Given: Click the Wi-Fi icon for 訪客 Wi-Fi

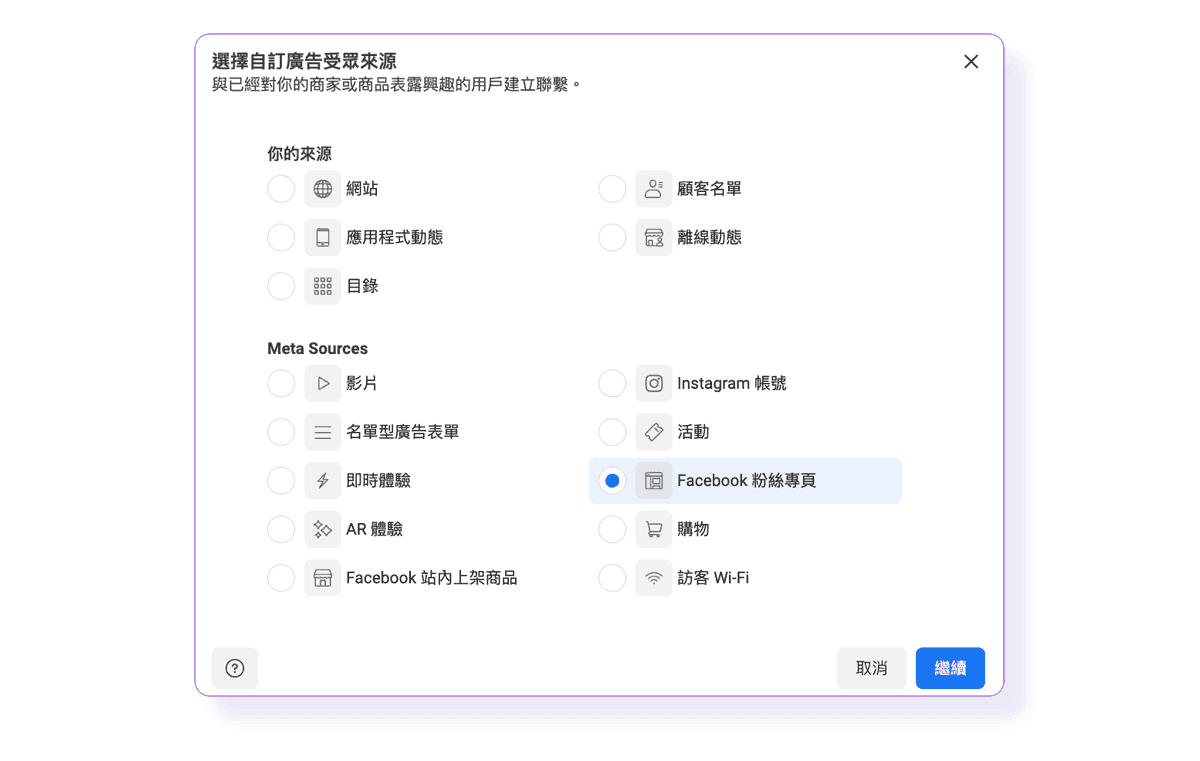Looking at the screenshot, I should click(654, 578).
